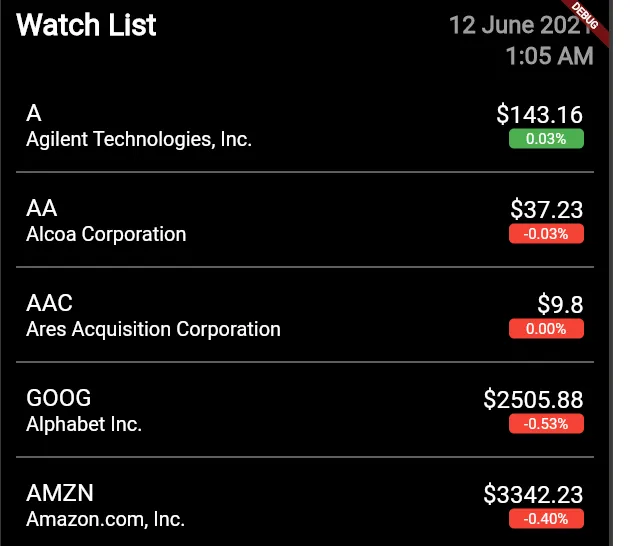This screenshot has height=546, width=632.
Task: Click the red -0.03% Alcoa badge
Action: coord(546,234)
